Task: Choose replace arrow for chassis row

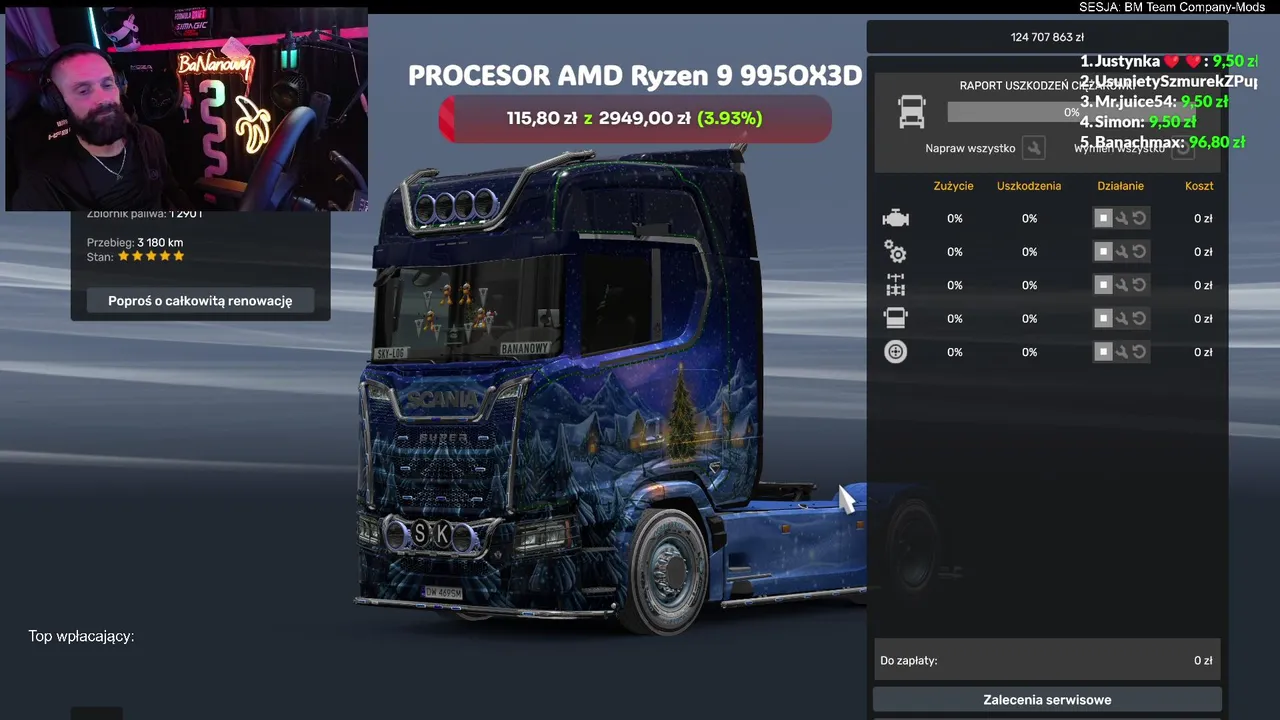Action: (x=1139, y=285)
